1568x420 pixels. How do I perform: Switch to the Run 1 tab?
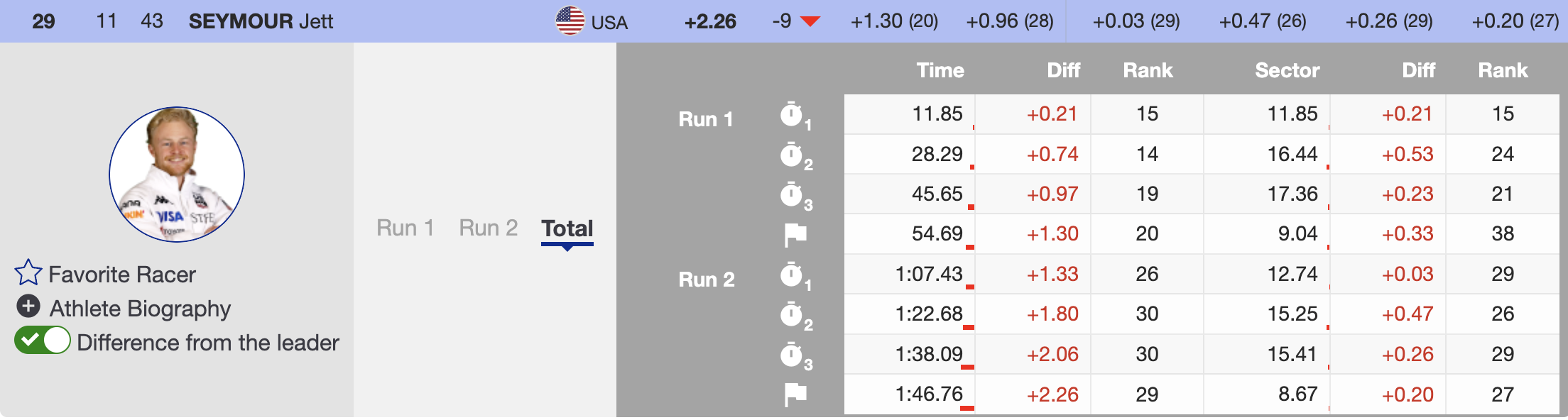(405, 228)
